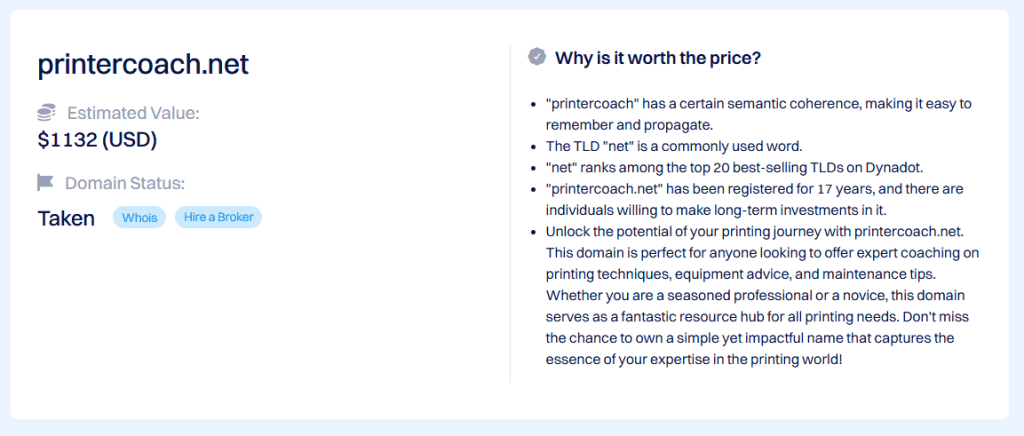Click the bullet dot before the Dynadot line

point(534,167)
